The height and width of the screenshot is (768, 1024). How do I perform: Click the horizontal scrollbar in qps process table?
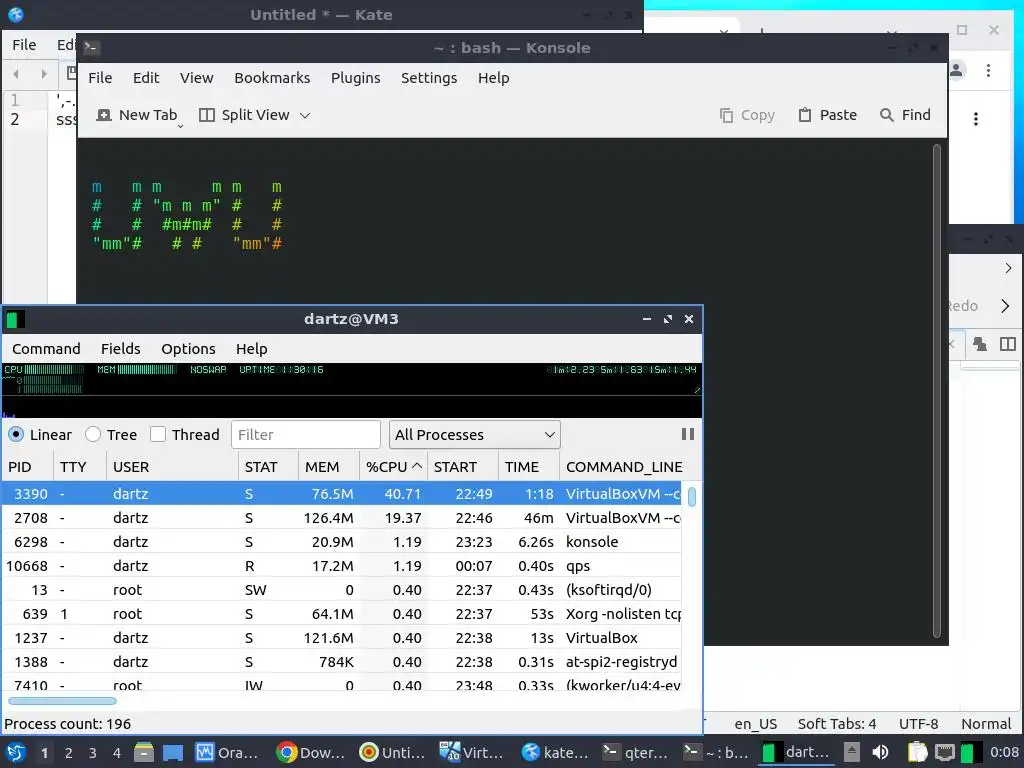pos(63,701)
